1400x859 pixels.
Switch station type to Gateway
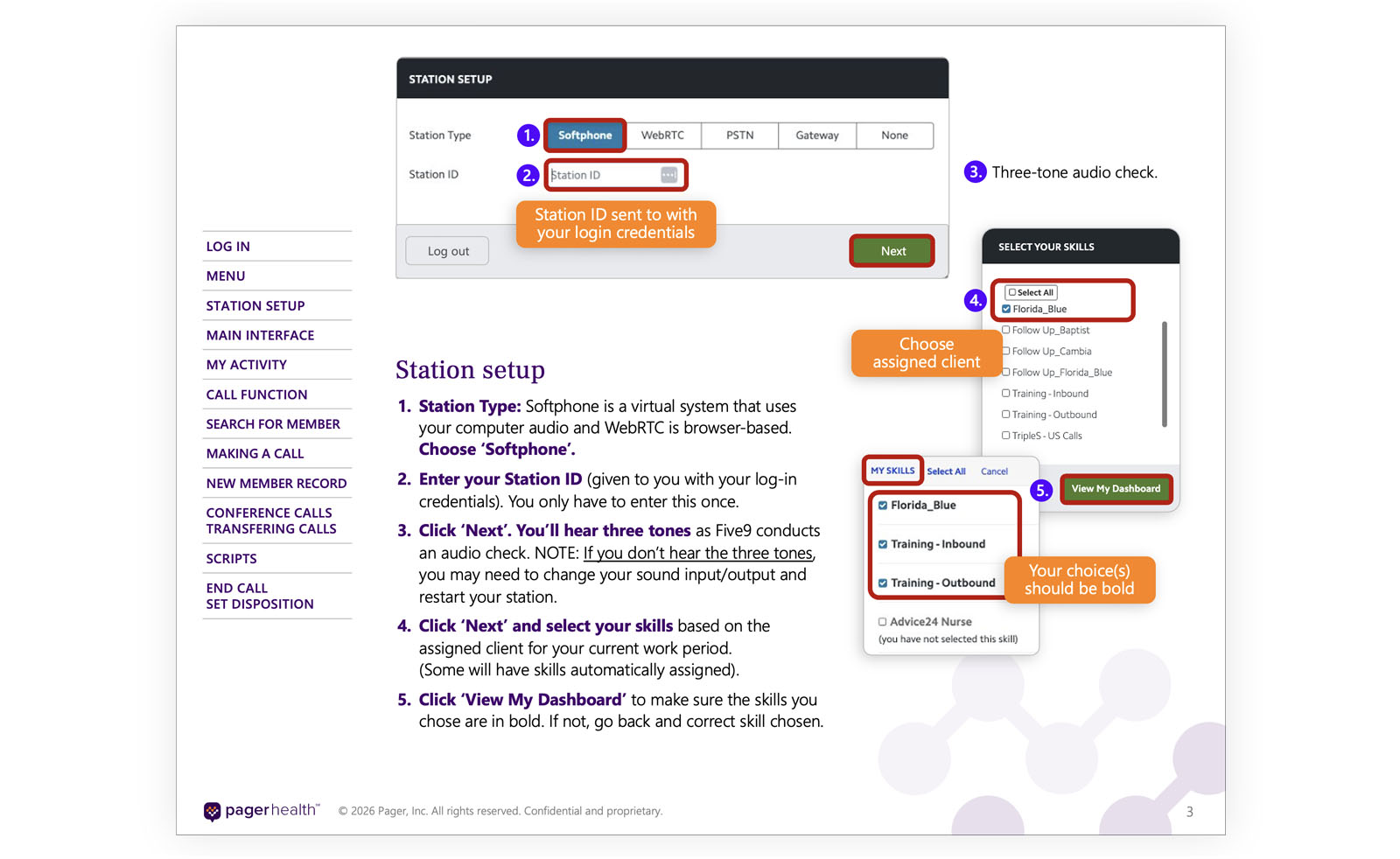pos(817,136)
